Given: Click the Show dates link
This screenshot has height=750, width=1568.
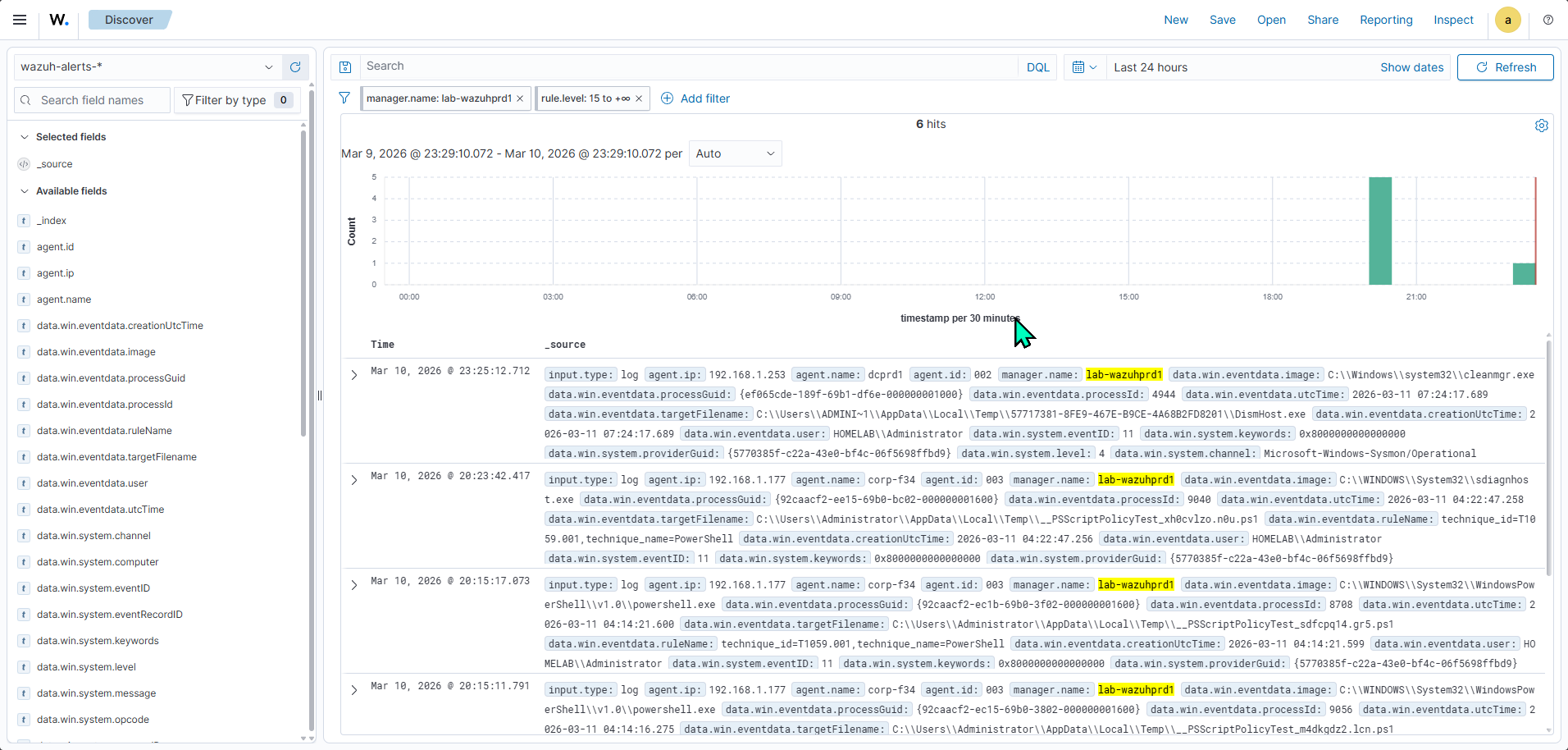Looking at the screenshot, I should click(1411, 67).
